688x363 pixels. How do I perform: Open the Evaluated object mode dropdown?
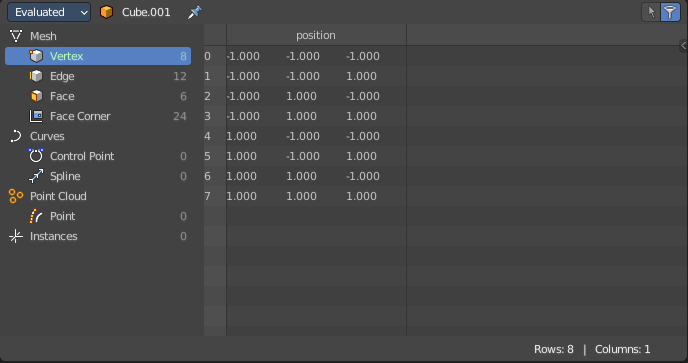click(x=49, y=12)
